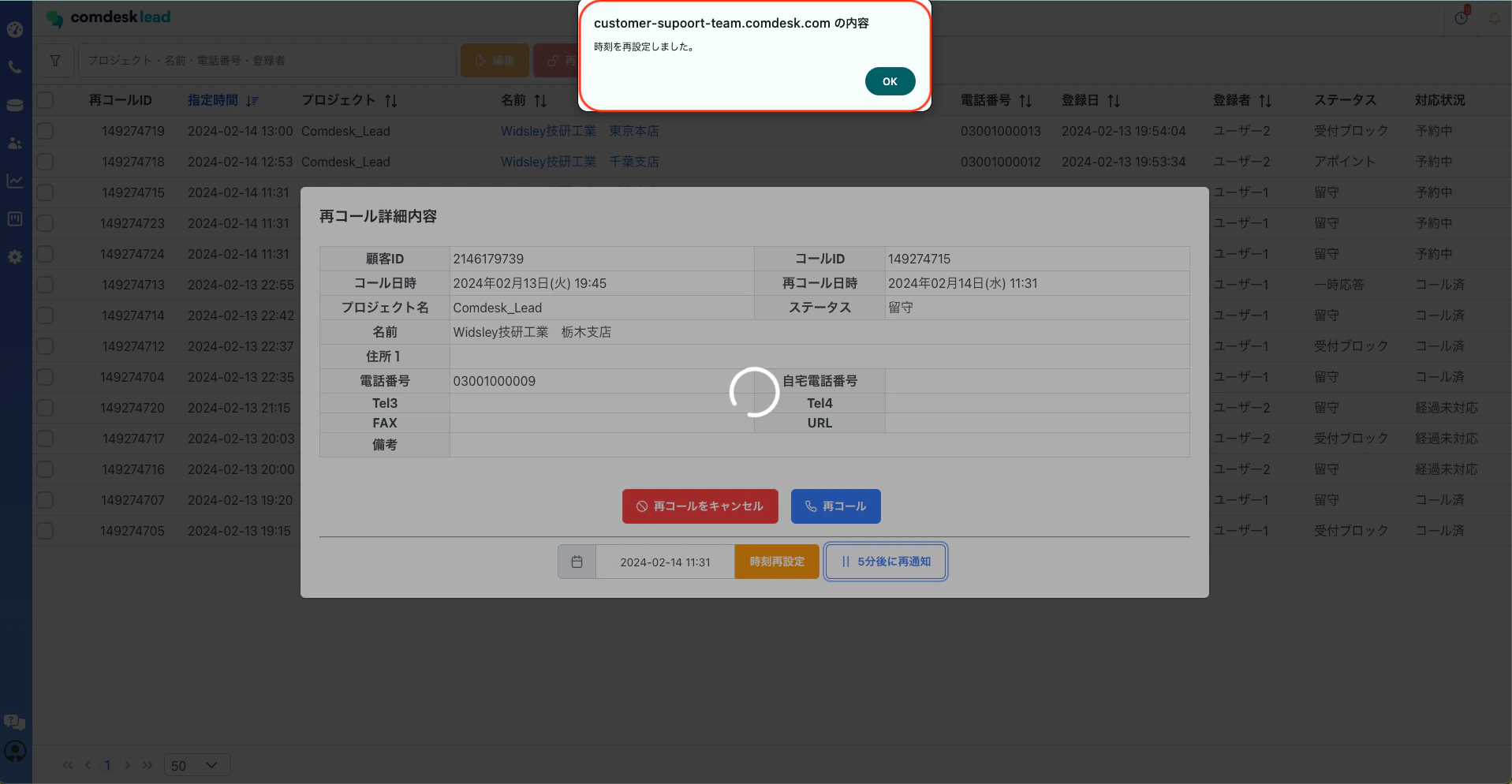Image resolution: width=1512 pixels, height=784 pixels.
Task: Check the row 149274718 checkbox
Action: click(45, 162)
